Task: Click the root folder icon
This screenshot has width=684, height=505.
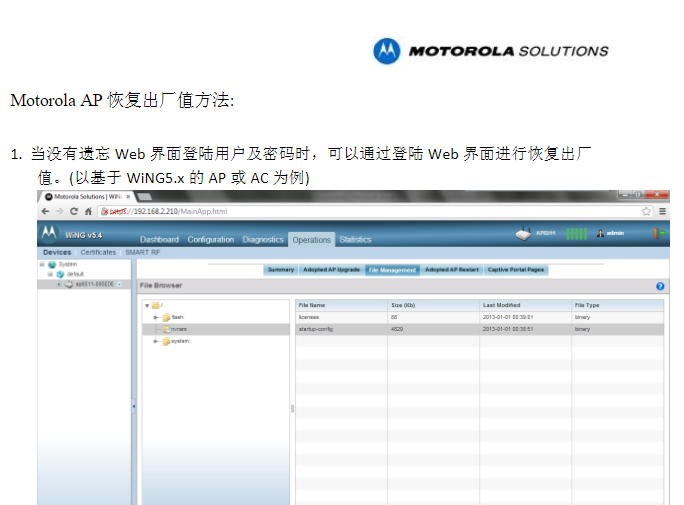Action: [x=155, y=305]
